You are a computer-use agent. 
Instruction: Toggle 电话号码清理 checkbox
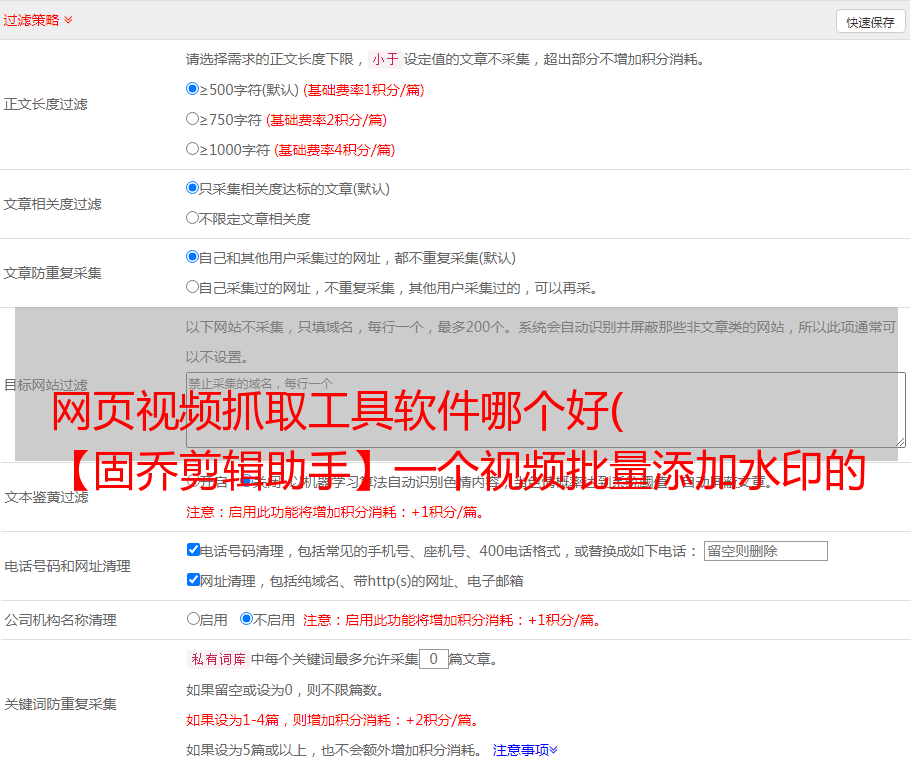[x=194, y=550]
